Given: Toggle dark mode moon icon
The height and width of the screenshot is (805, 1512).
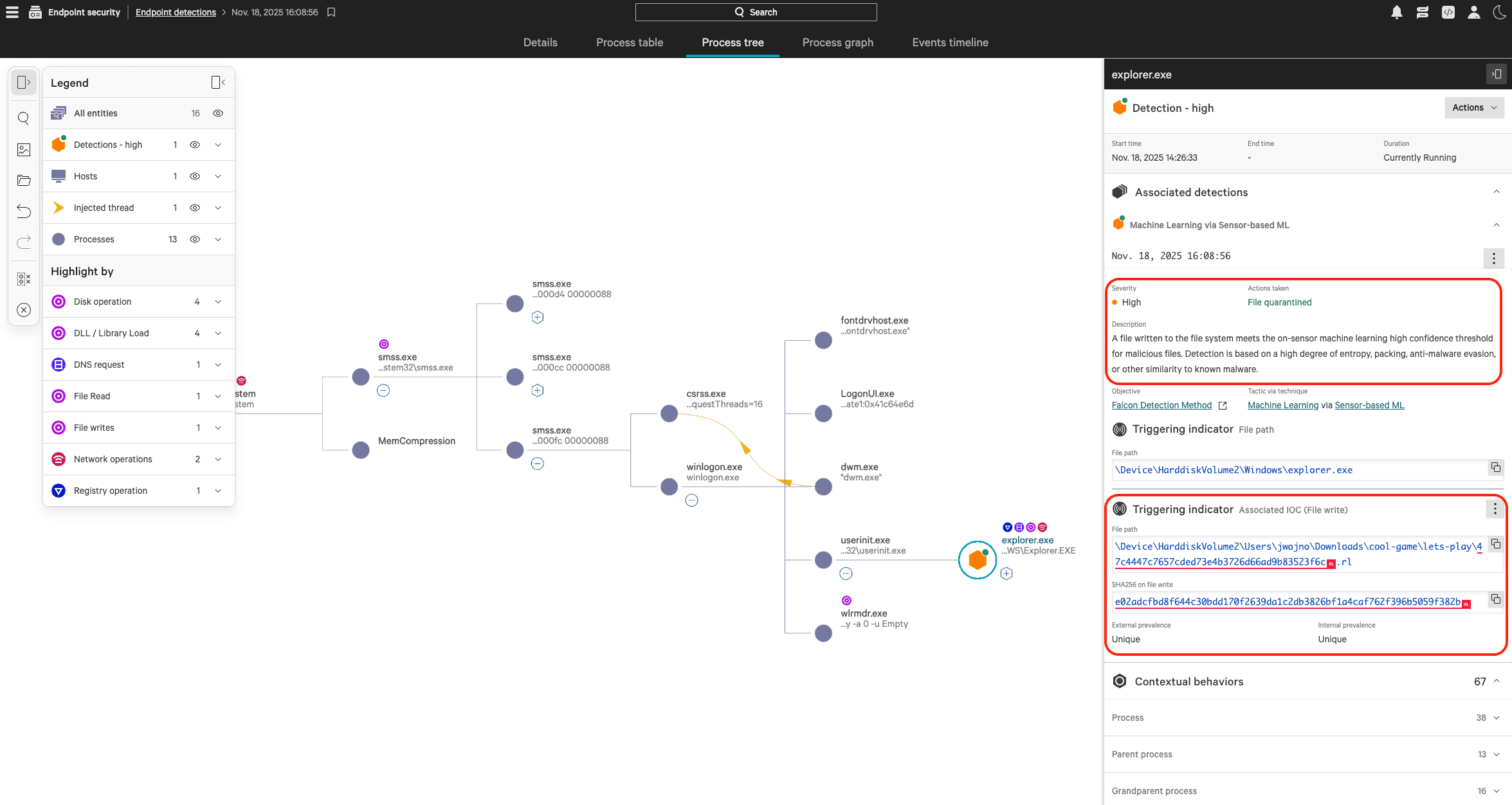Looking at the screenshot, I should (1499, 12).
